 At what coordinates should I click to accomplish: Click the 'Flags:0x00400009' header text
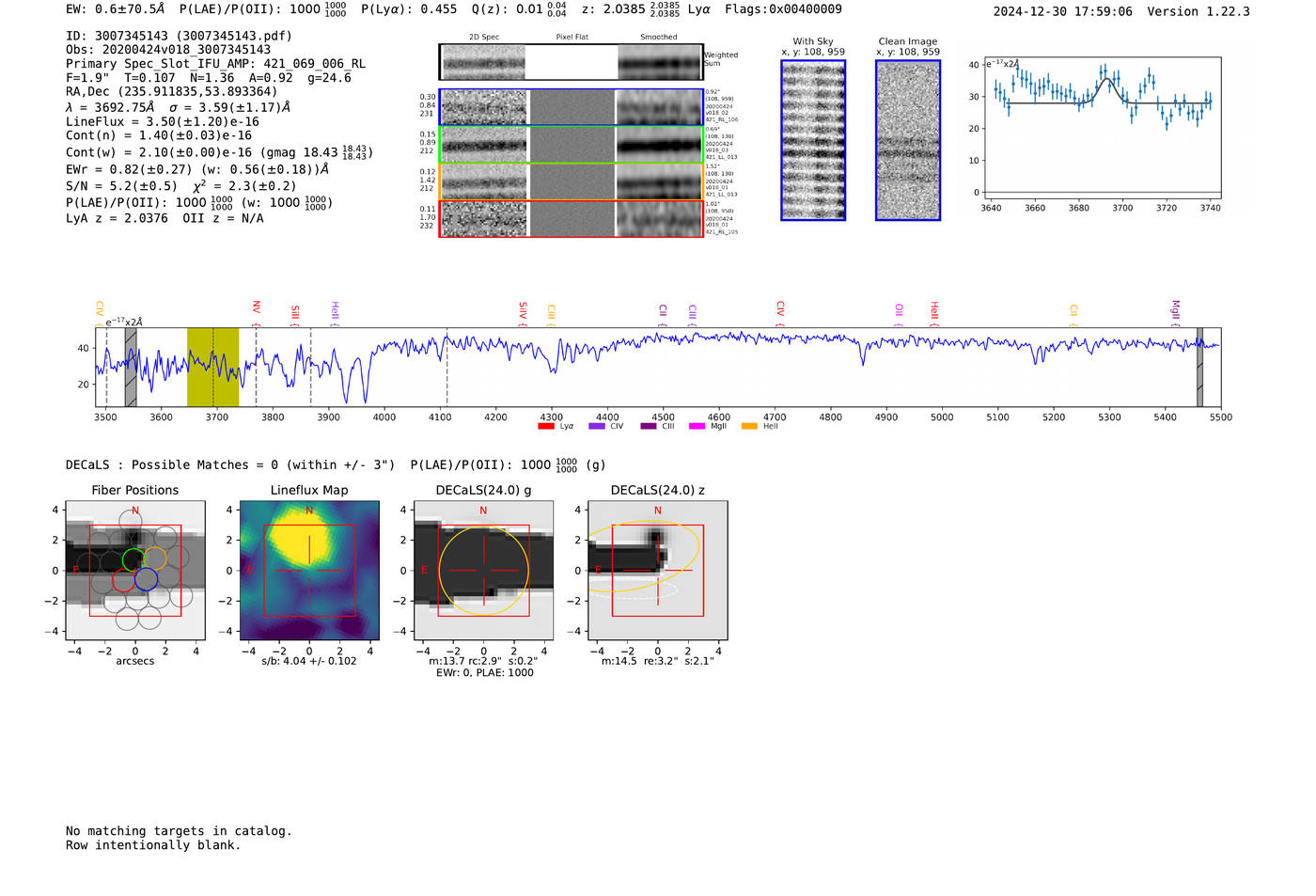pos(783,9)
